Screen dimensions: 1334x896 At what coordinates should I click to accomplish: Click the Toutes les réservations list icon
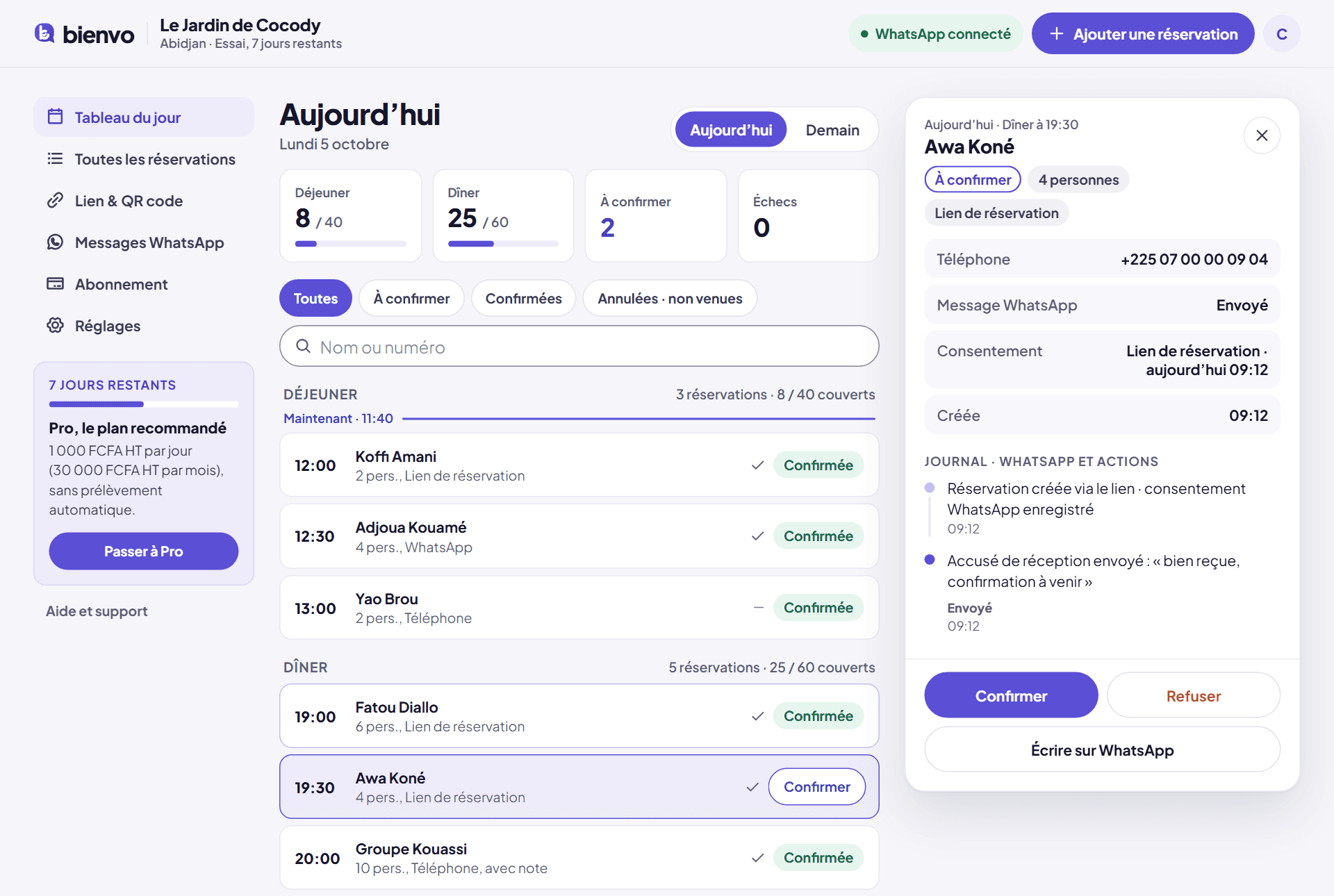point(55,158)
